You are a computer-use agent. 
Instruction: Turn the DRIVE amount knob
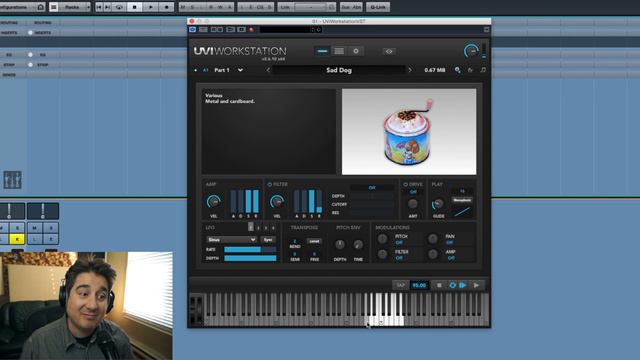point(413,204)
